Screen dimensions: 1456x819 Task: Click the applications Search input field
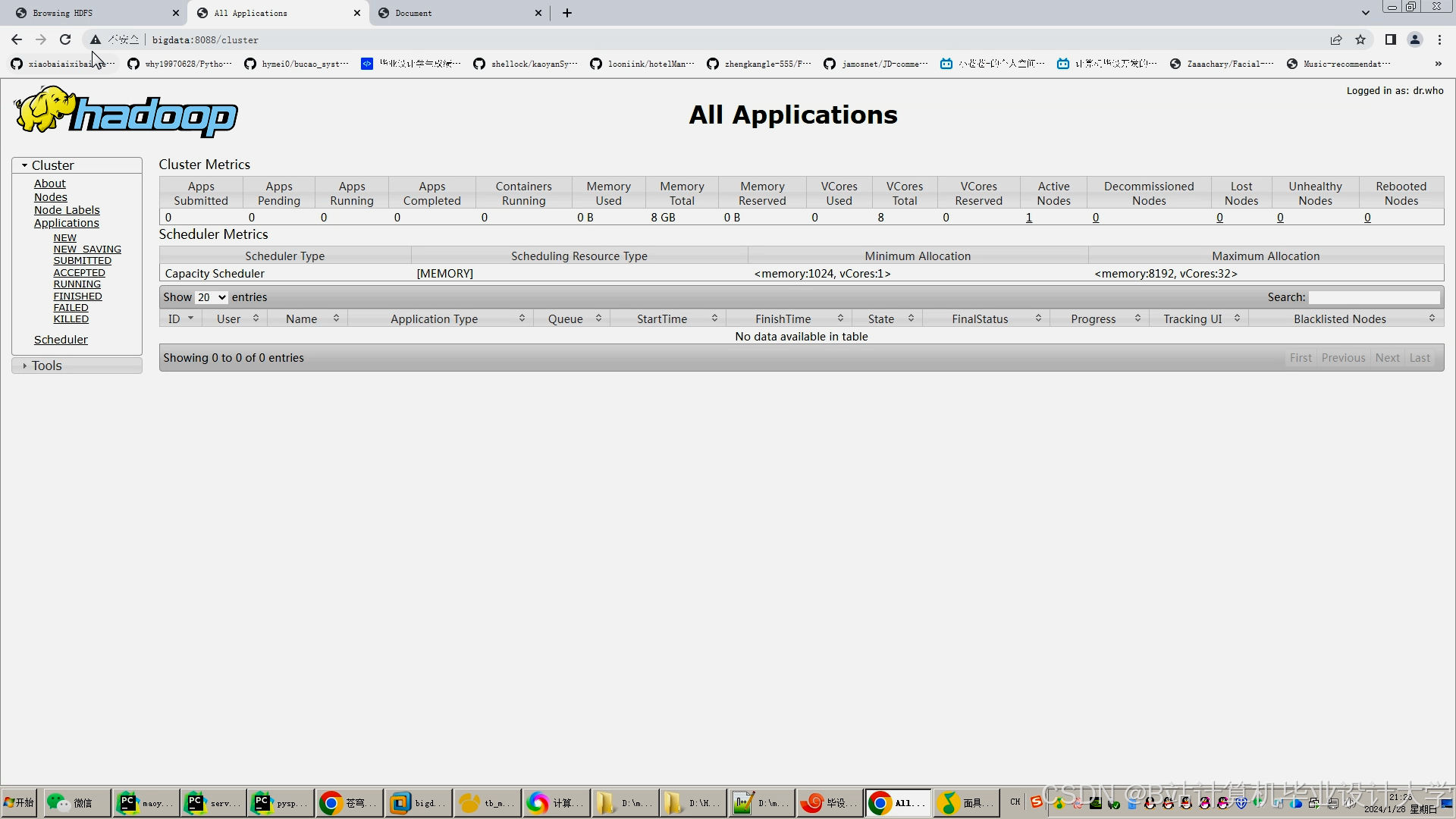[x=1374, y=297]
